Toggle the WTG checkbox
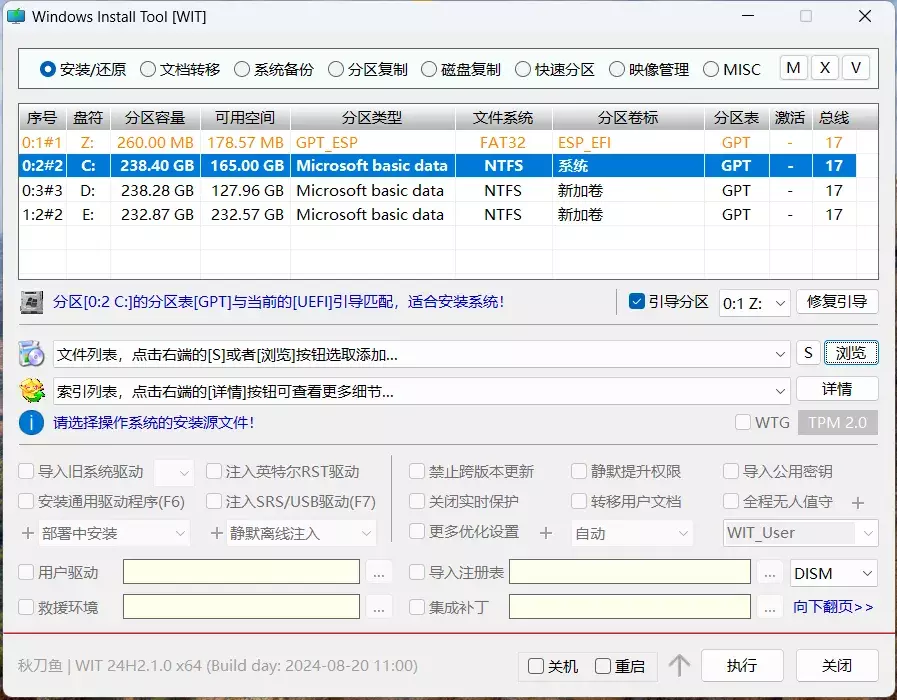The image size is (897, 700). click(x=743, y=422)
